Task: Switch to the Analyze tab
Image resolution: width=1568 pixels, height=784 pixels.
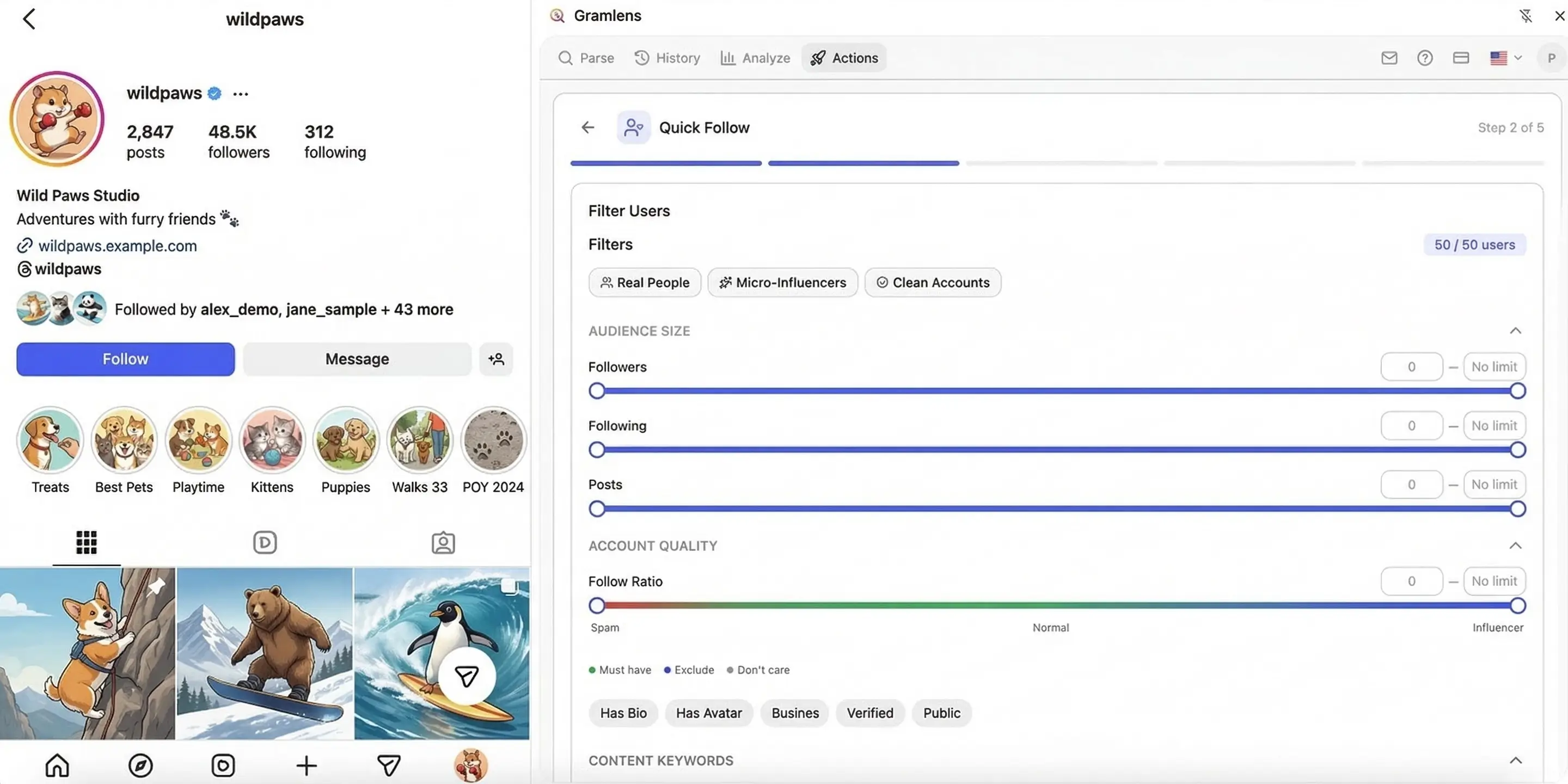Action: click(755, 58)
